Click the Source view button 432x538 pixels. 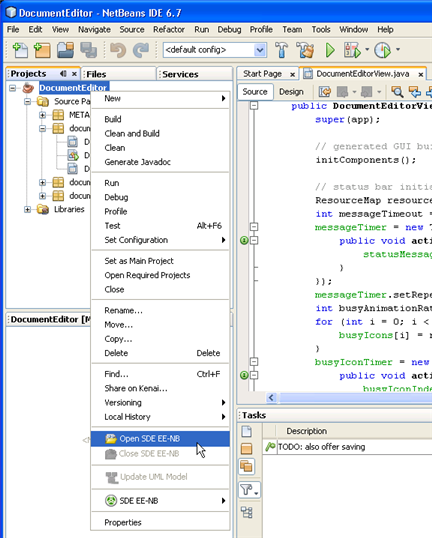(x=255, y=92)
